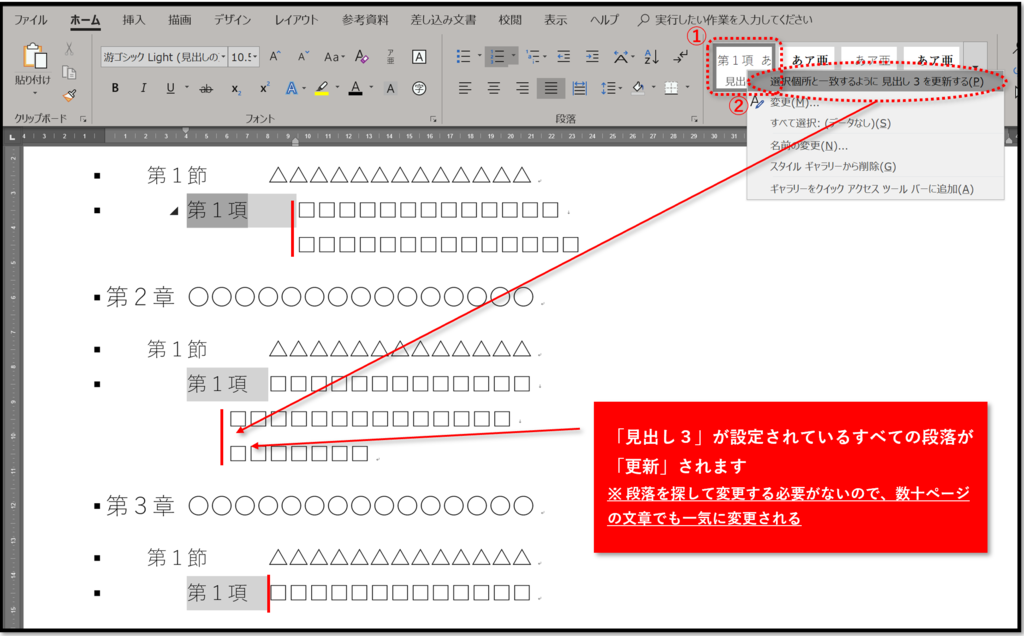Open the text highlight color tool
1024x636 pixels.
tap(322, 89)
